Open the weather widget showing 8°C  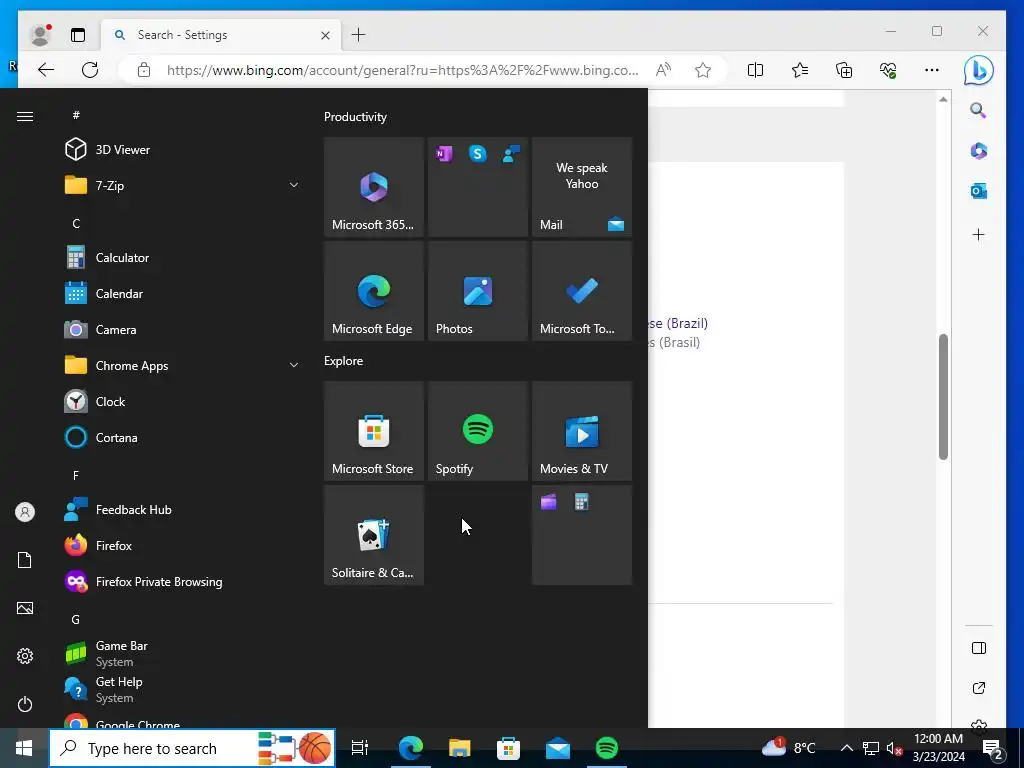tap(790, 748)
